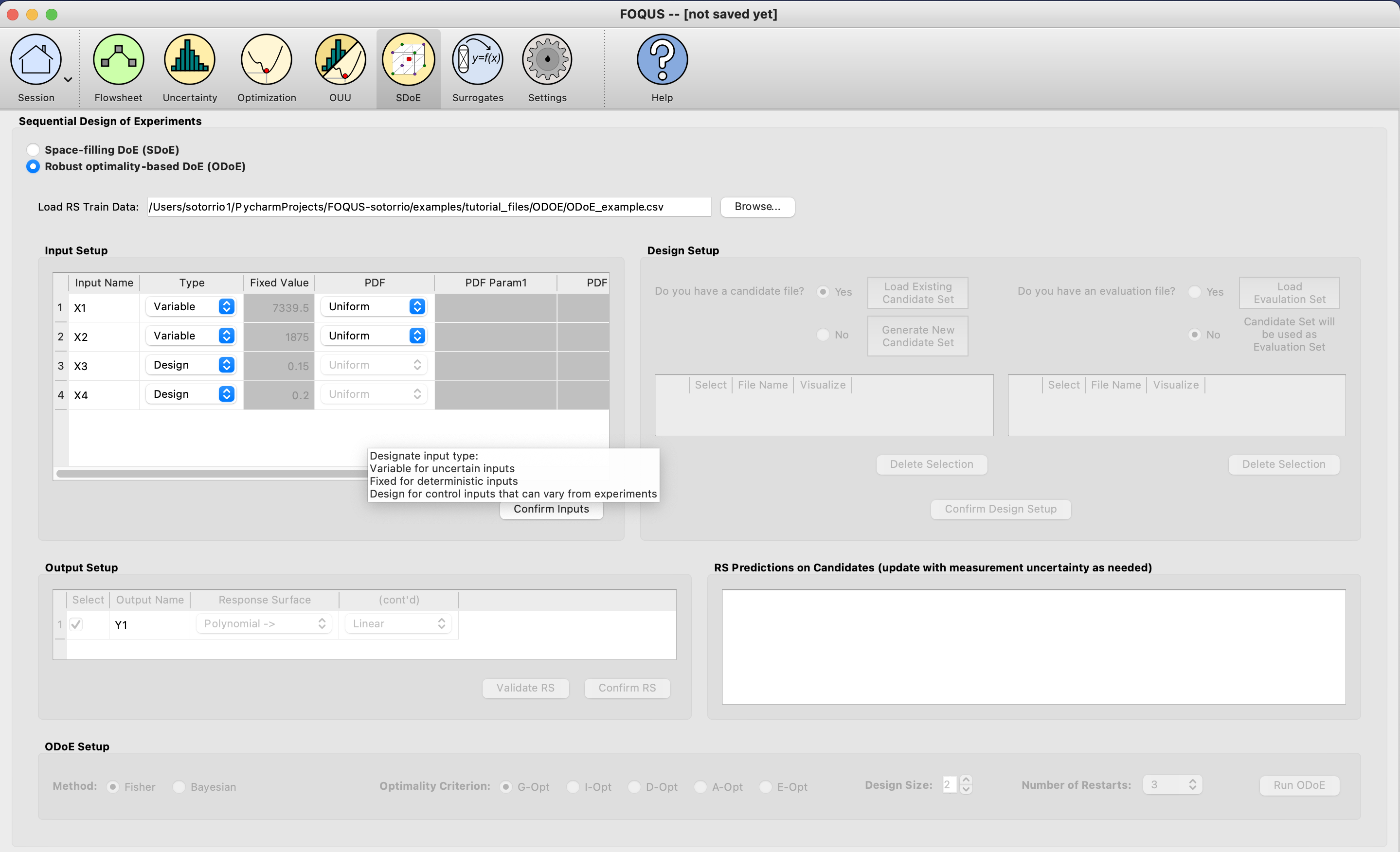Click the Visualize header in candidate table
The width and height of the screenshot is (1400, 852).
click(822, 385)
